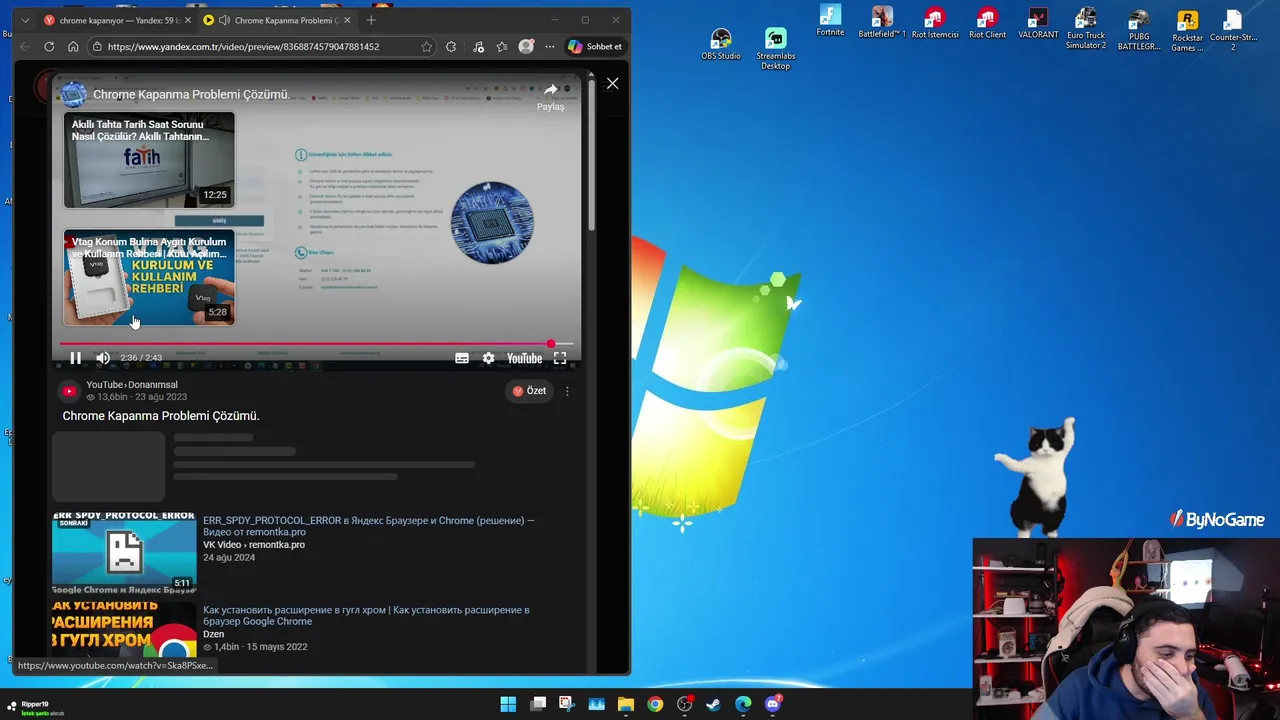Select the Rockstar Games desktop shortcut
Screen dimensions: 1280x720
tap(1188, 31)
